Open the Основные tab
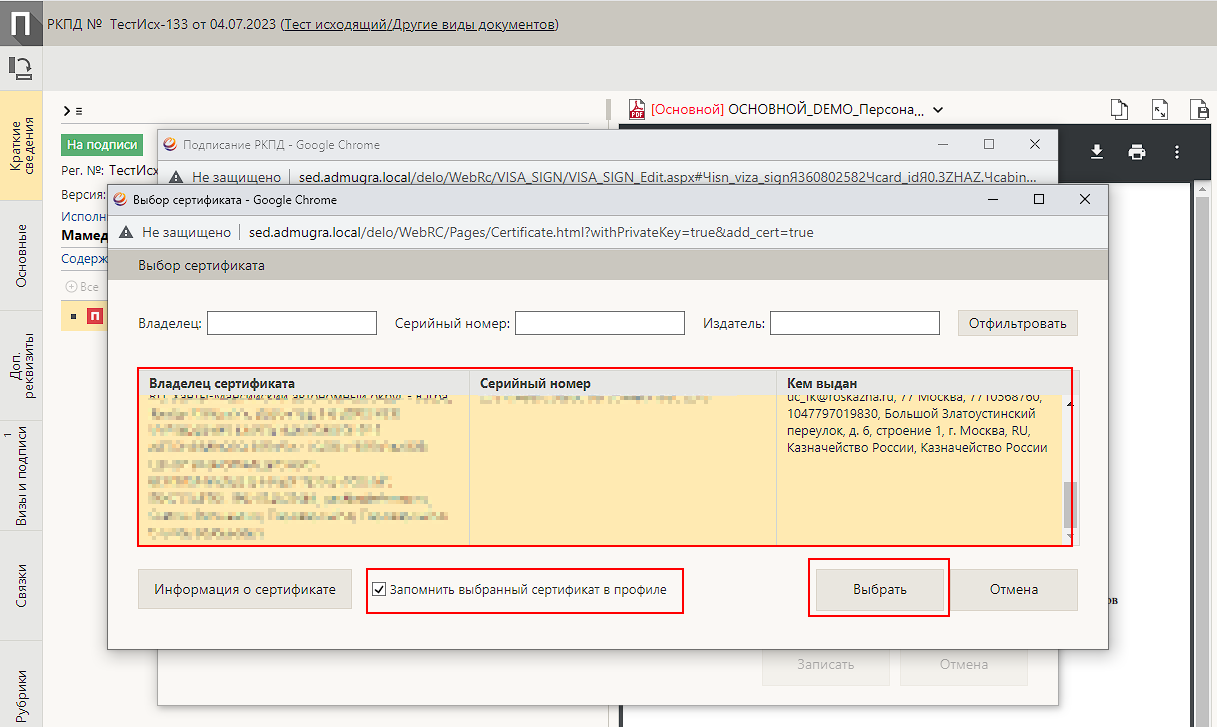Viewport: 1217px width, 727px height. [x=21, y=255]
